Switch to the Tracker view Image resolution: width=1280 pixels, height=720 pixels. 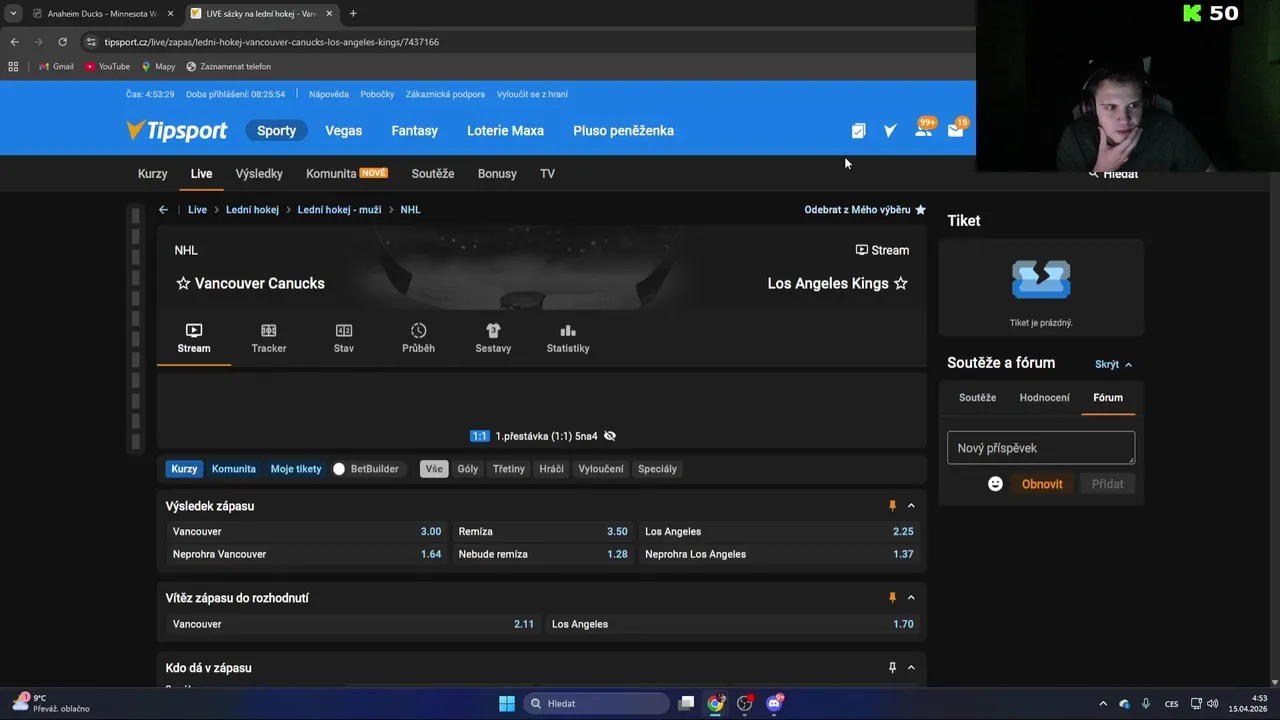pyautogui.click(x=269, y=338)
